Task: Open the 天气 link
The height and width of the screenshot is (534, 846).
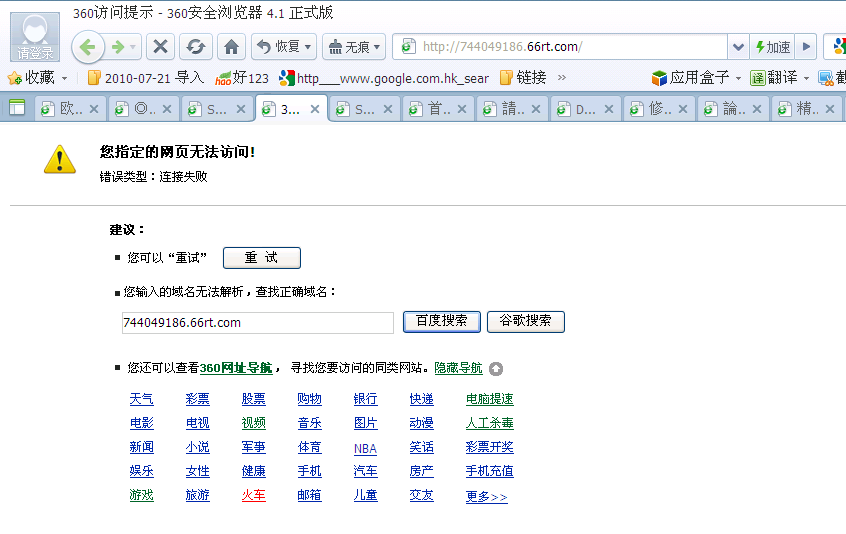Action: [141, 399]
